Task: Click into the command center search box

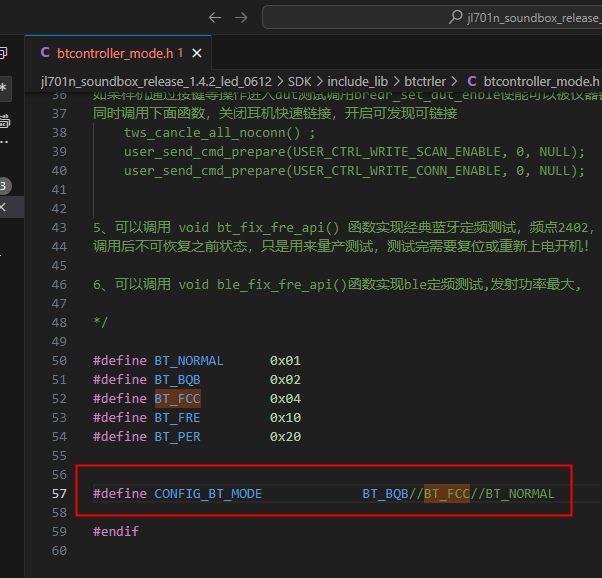Action: pos(432,17)
